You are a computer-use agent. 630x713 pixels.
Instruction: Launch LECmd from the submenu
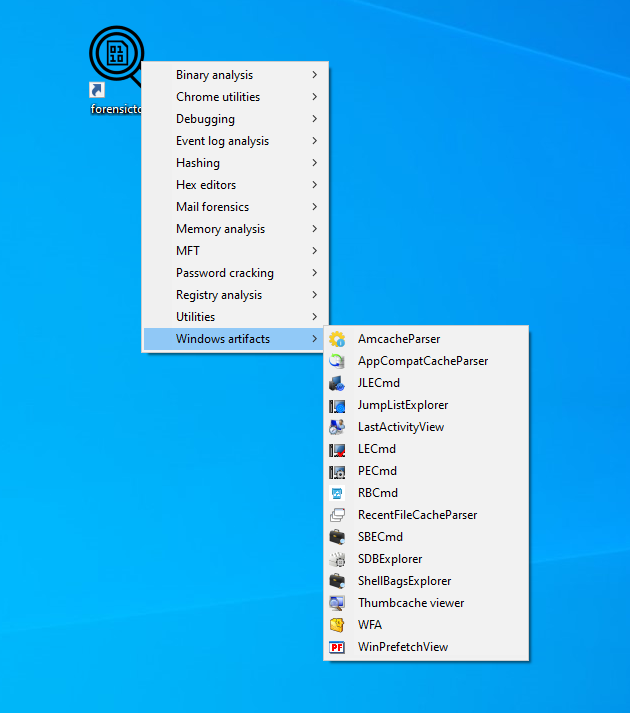(x=426, y=449)
